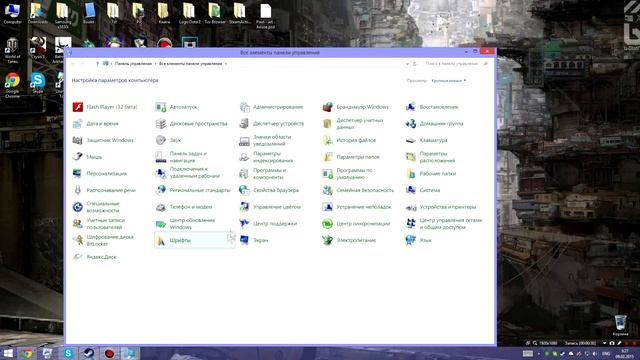Open the Крупные значки view dropdown
The image size is (640, 360).
tap(449, 81)
